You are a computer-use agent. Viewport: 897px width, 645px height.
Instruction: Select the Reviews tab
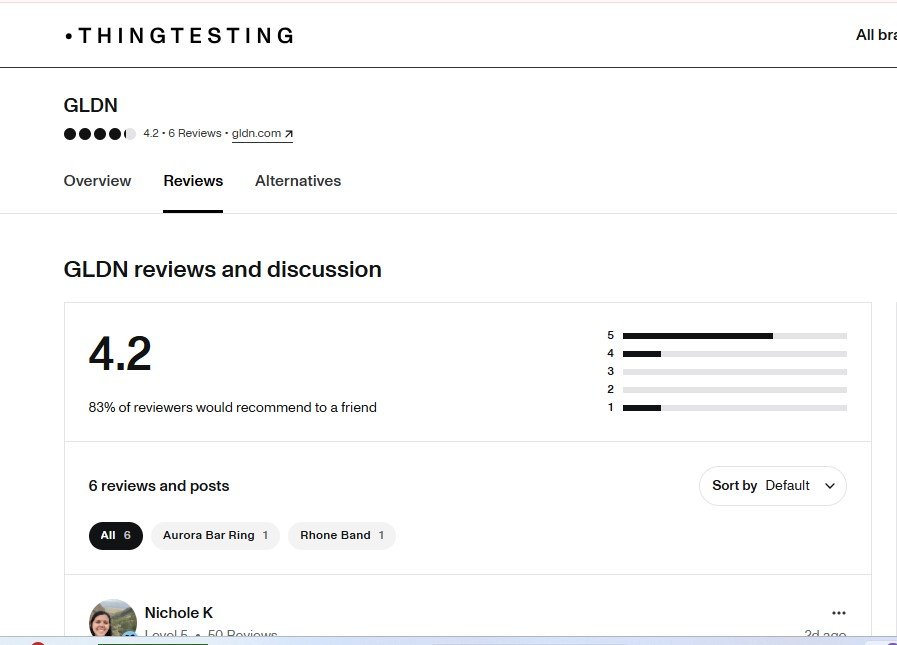pyautogui.click(x=193, y=181)
